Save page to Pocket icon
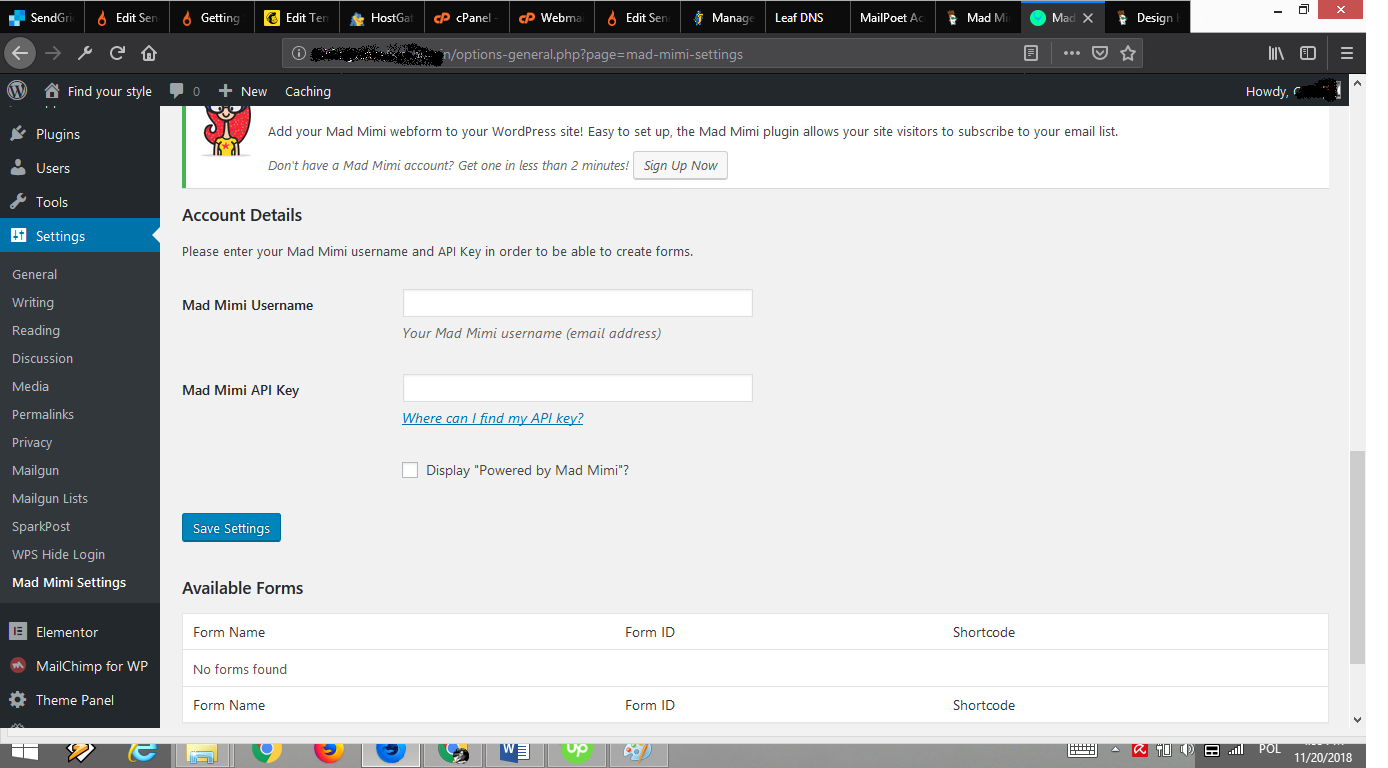 coord(1099,54)
